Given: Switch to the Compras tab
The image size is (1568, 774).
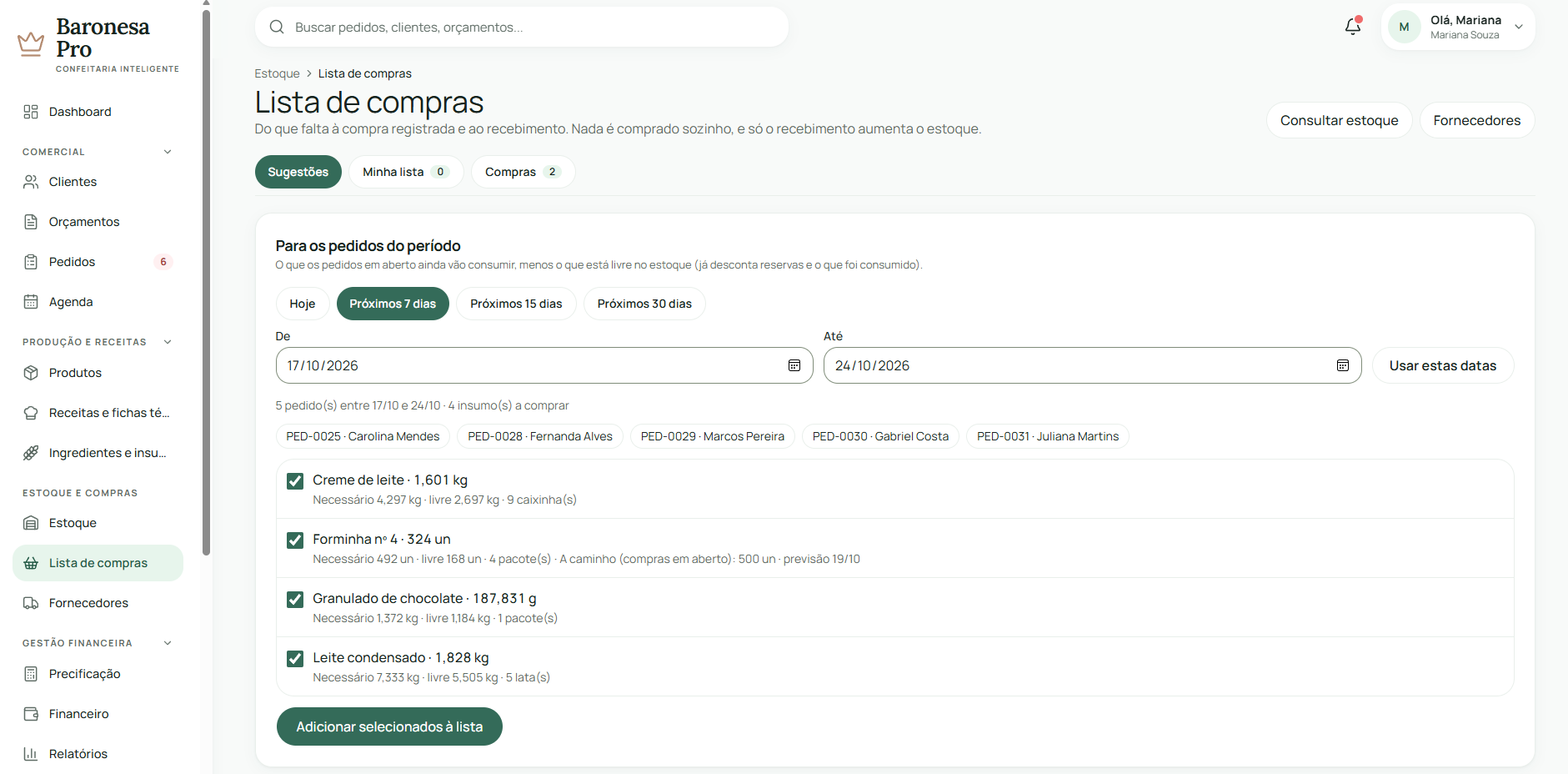Looking at the screenshot, I should pos(523,172).
